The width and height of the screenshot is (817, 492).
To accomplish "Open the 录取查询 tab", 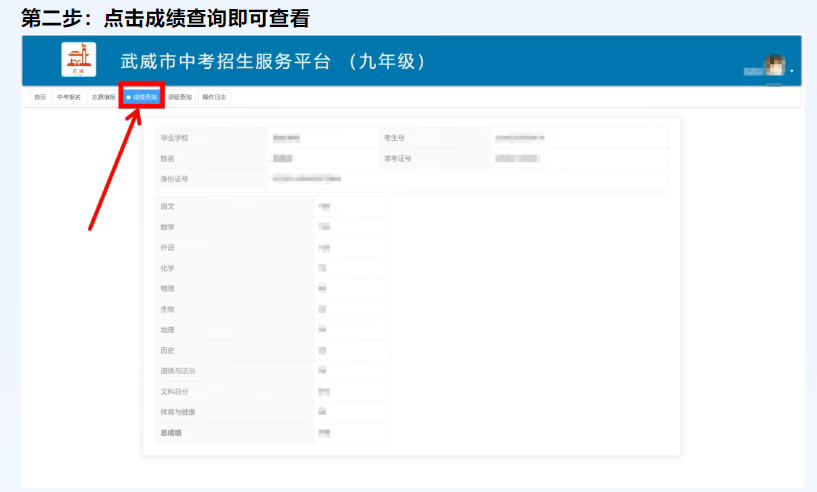I will [x=180, y=97].
